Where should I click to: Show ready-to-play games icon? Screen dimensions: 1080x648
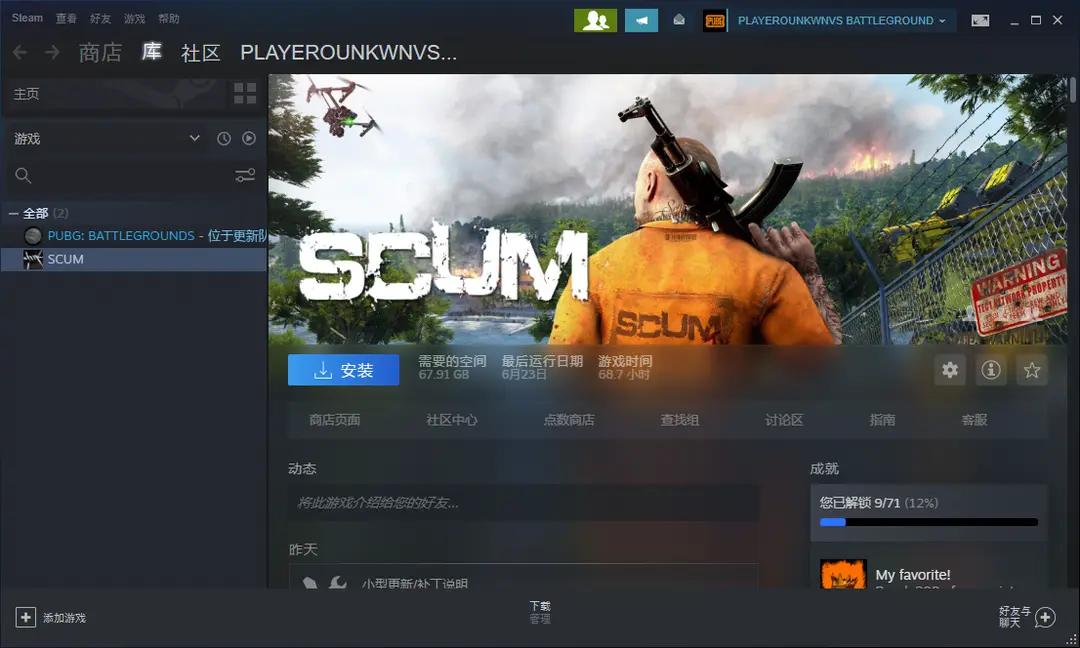click(x=249, y=138)
